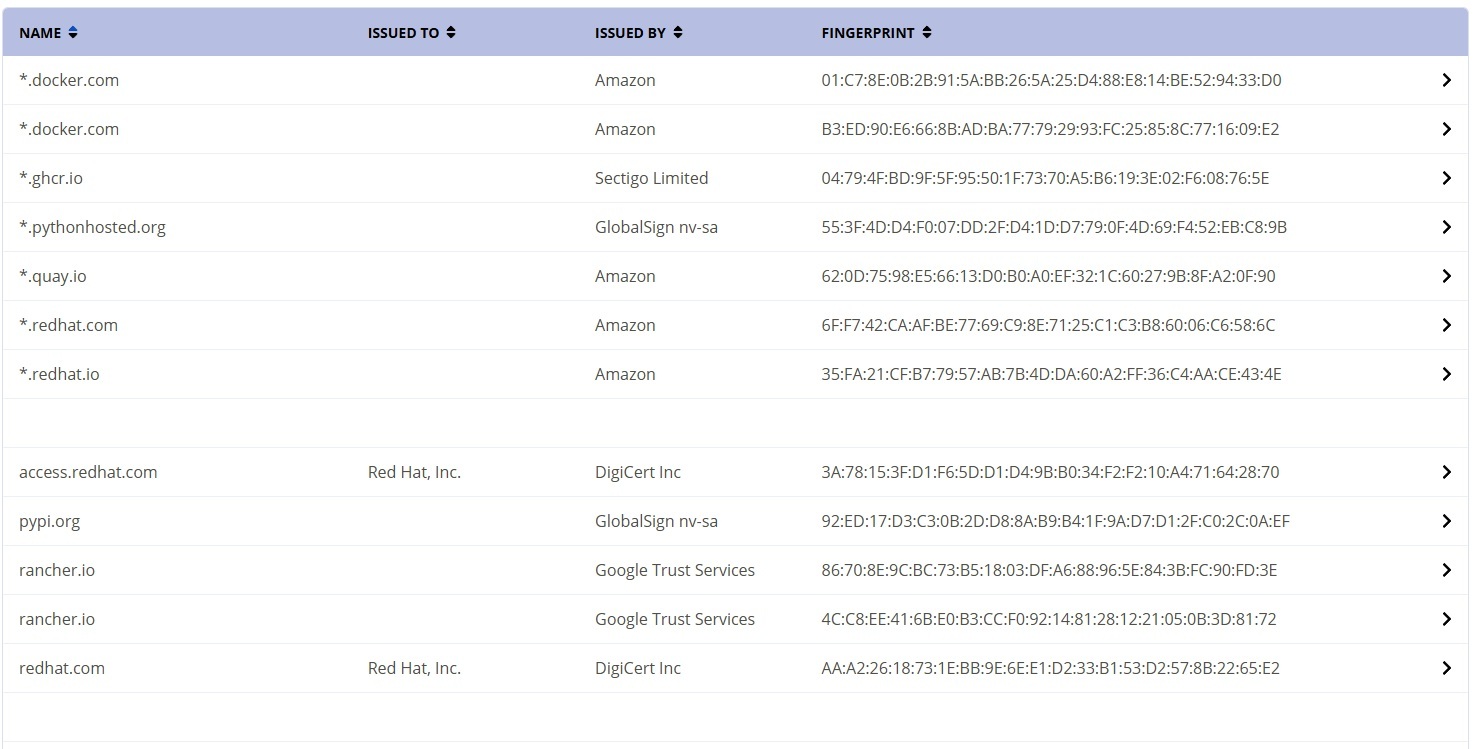Viewport: 1473px width, 749px height.
Task: Sort by the Issued To column arrows
Action: click(x=451, y=33)
